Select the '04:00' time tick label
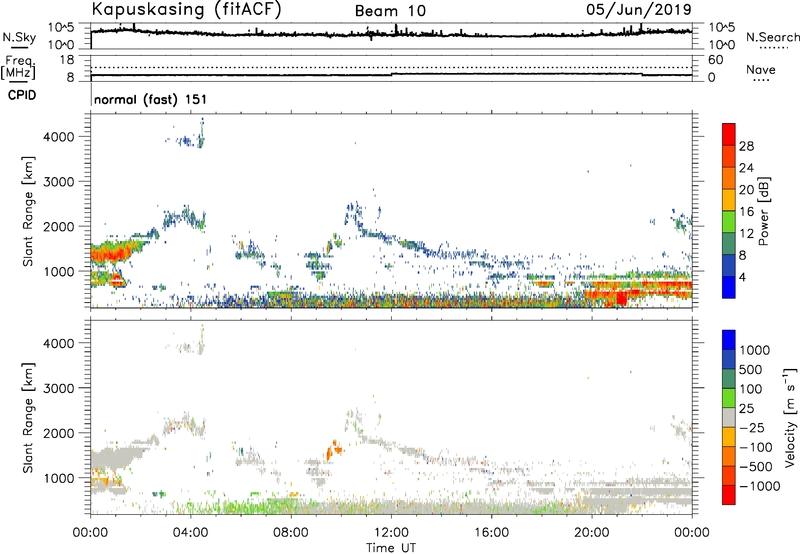The height and width of the screenshot is (554, 800). coord(191,533)
